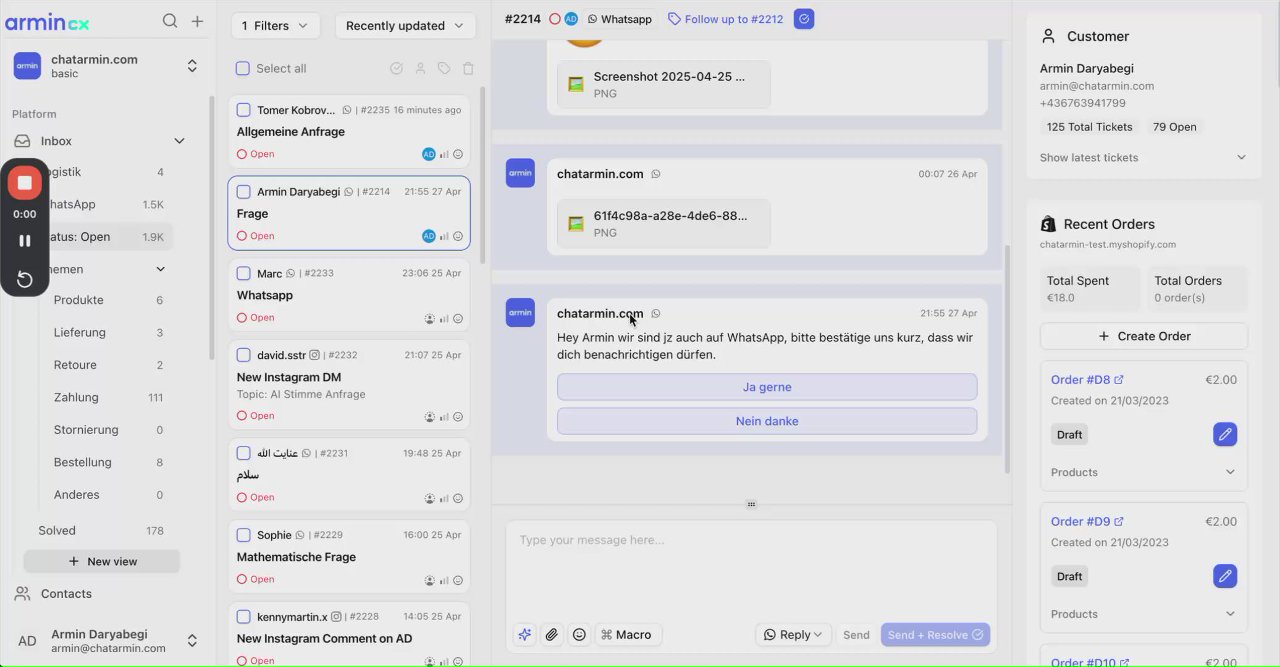
Task: Check the Marc ticket checkbox
Action: coord(243,273)
